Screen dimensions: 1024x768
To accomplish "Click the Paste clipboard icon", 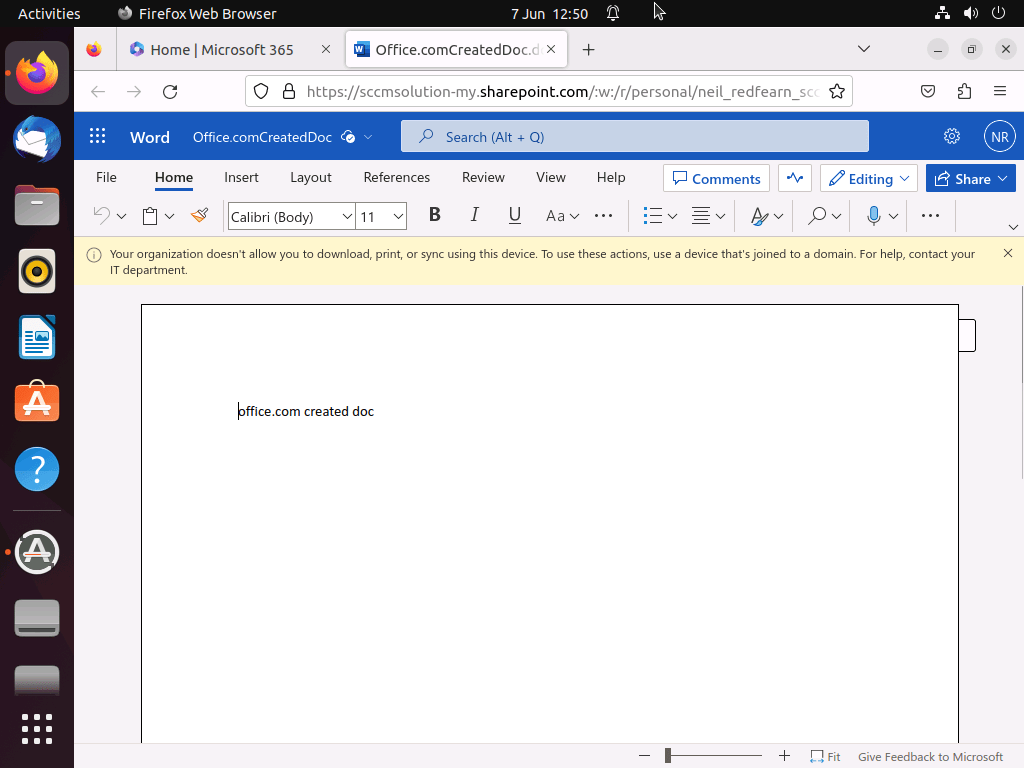I will pyautogui.click(x=150, y=215).
